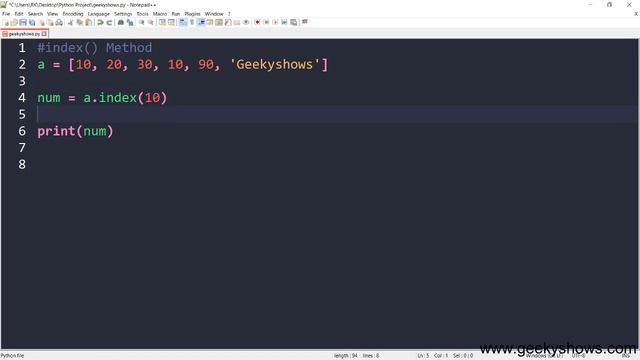The image size is (640, 360).
Task: Click the 'print(num)' statement
Action: pos(75,131)
